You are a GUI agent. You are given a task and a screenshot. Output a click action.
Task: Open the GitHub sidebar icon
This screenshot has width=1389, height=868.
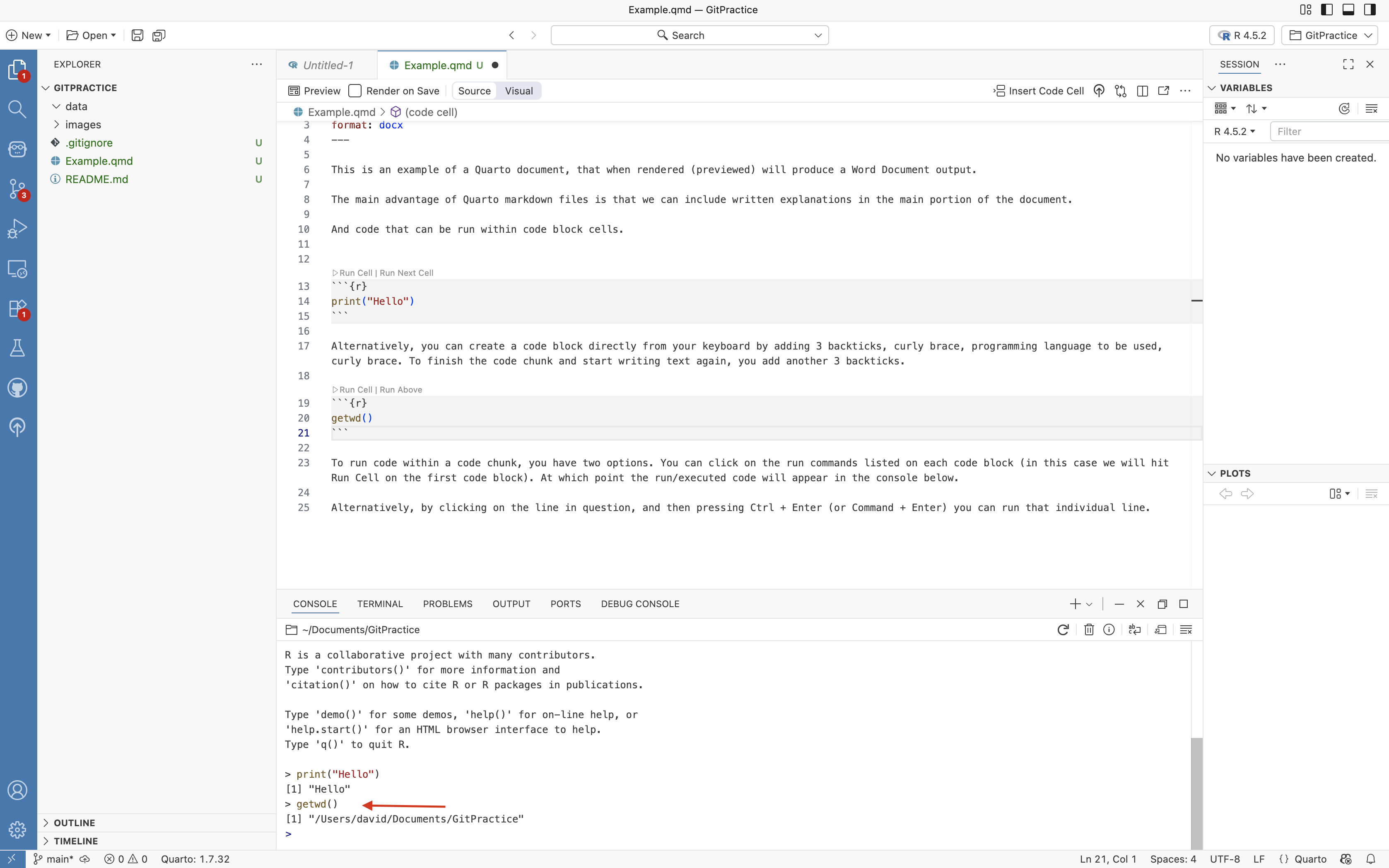pyautogui.click(x=17, y=388)
